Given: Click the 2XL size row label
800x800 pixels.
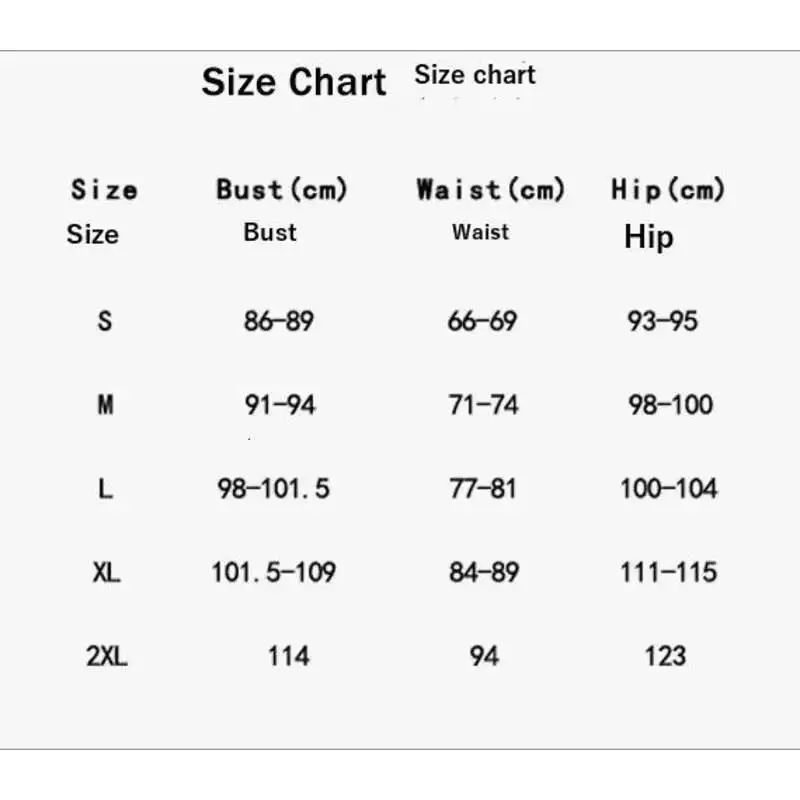Looking at the screenshot, I should click(x=106, y=656).
